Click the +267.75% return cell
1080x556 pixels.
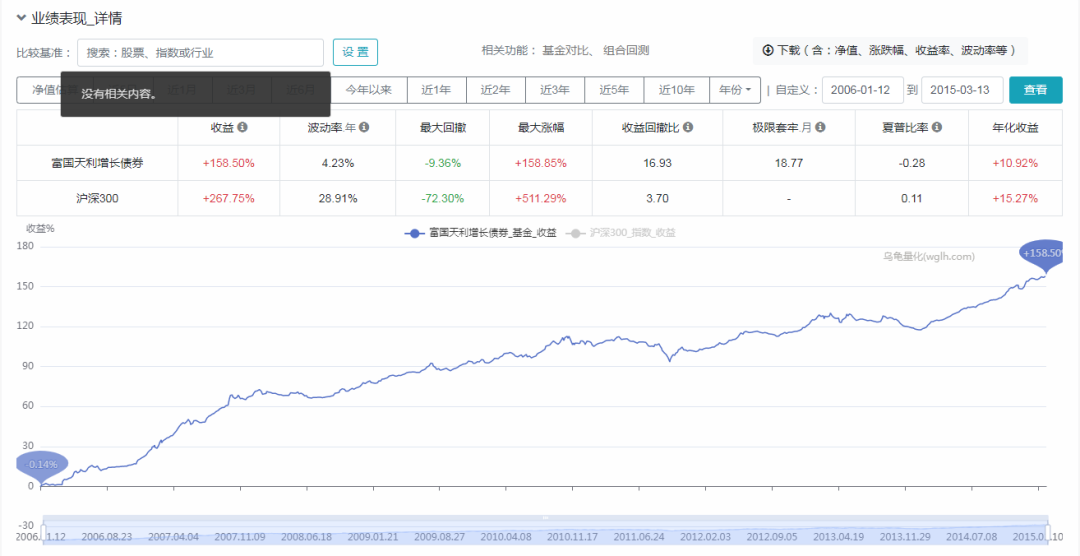pyautogui.click(x=229, y=198)
